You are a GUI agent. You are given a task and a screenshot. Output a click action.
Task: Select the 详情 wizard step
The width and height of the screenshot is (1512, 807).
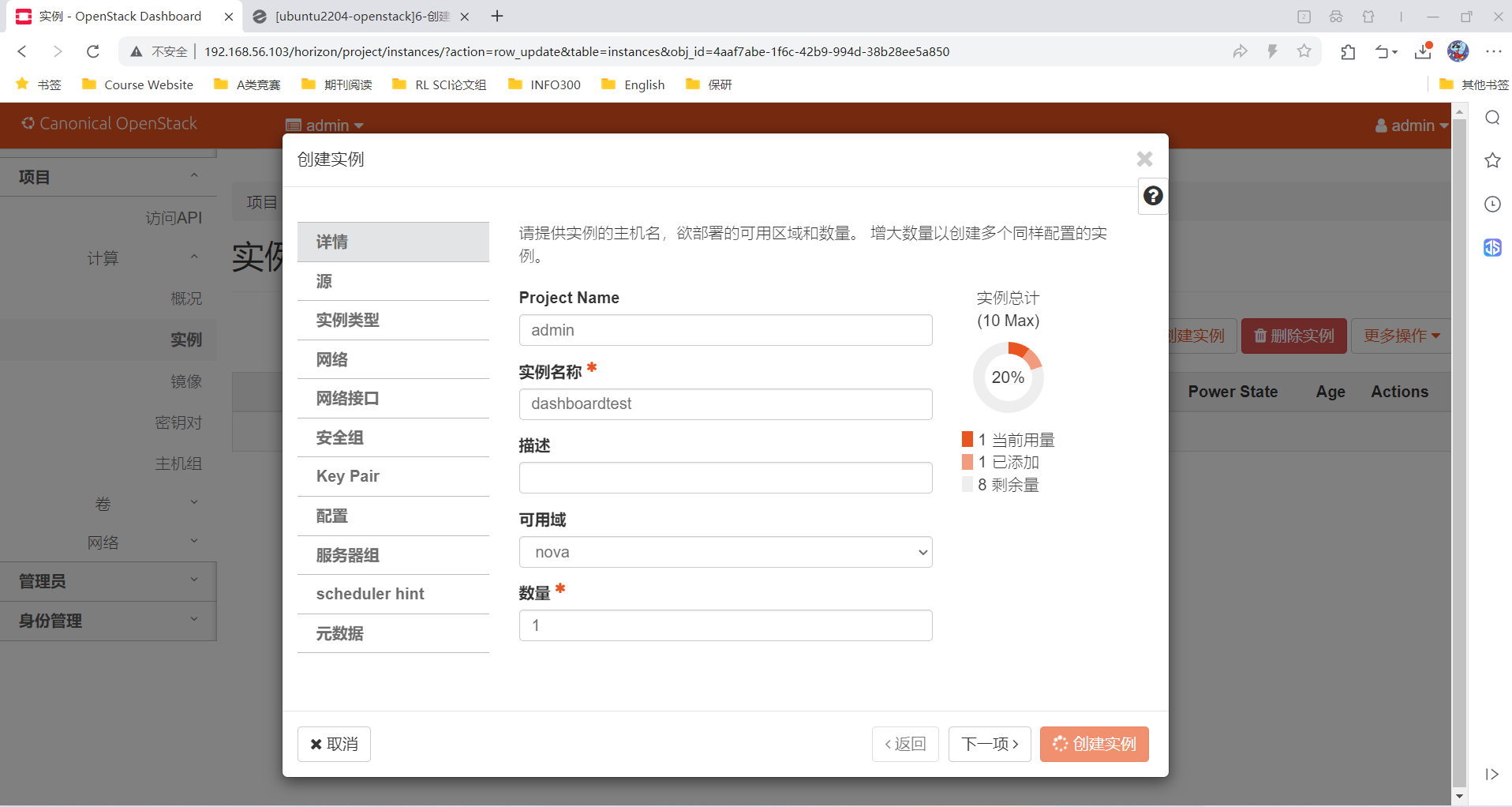coord(393,242)
